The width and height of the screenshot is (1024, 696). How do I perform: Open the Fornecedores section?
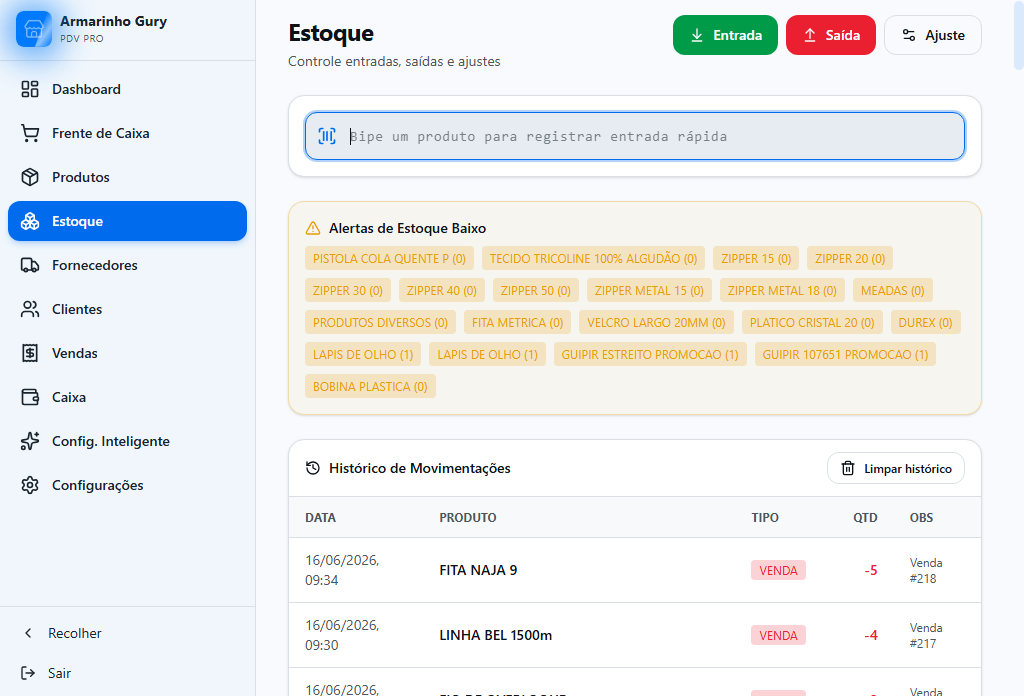(x=127, y=265)
